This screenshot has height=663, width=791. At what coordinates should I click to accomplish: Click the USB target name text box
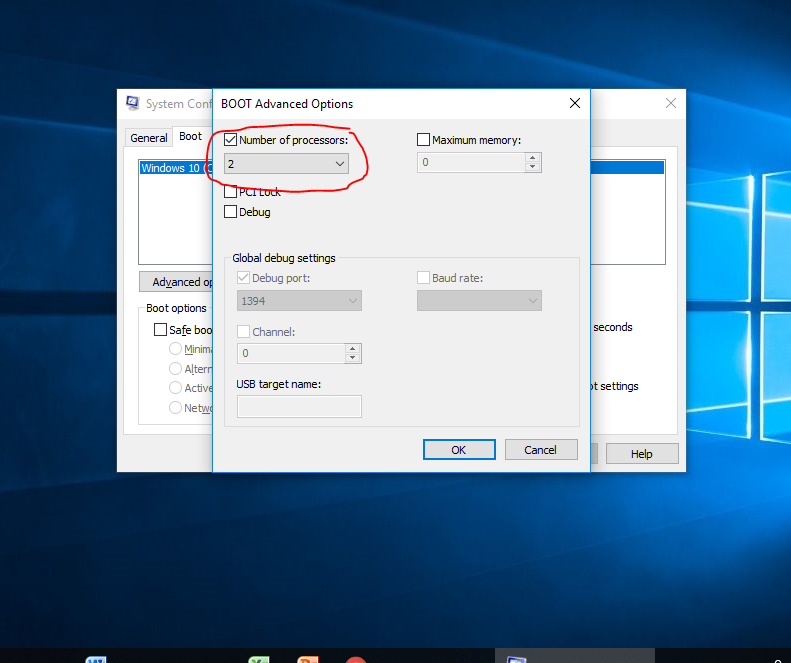tap(299, 406)
